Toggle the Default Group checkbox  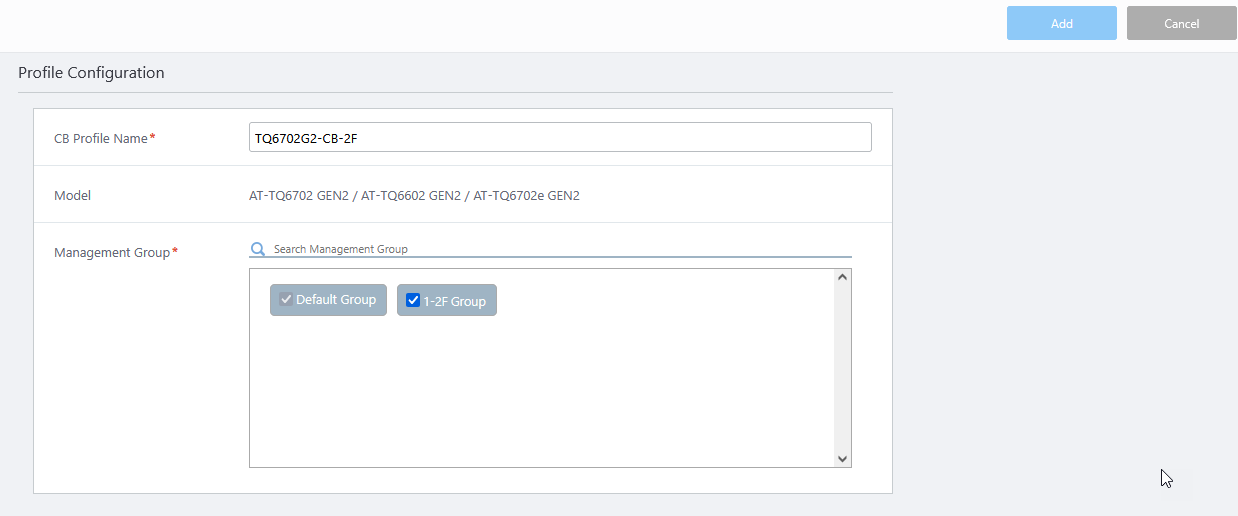pyautogui.click(x=286, y=300)
